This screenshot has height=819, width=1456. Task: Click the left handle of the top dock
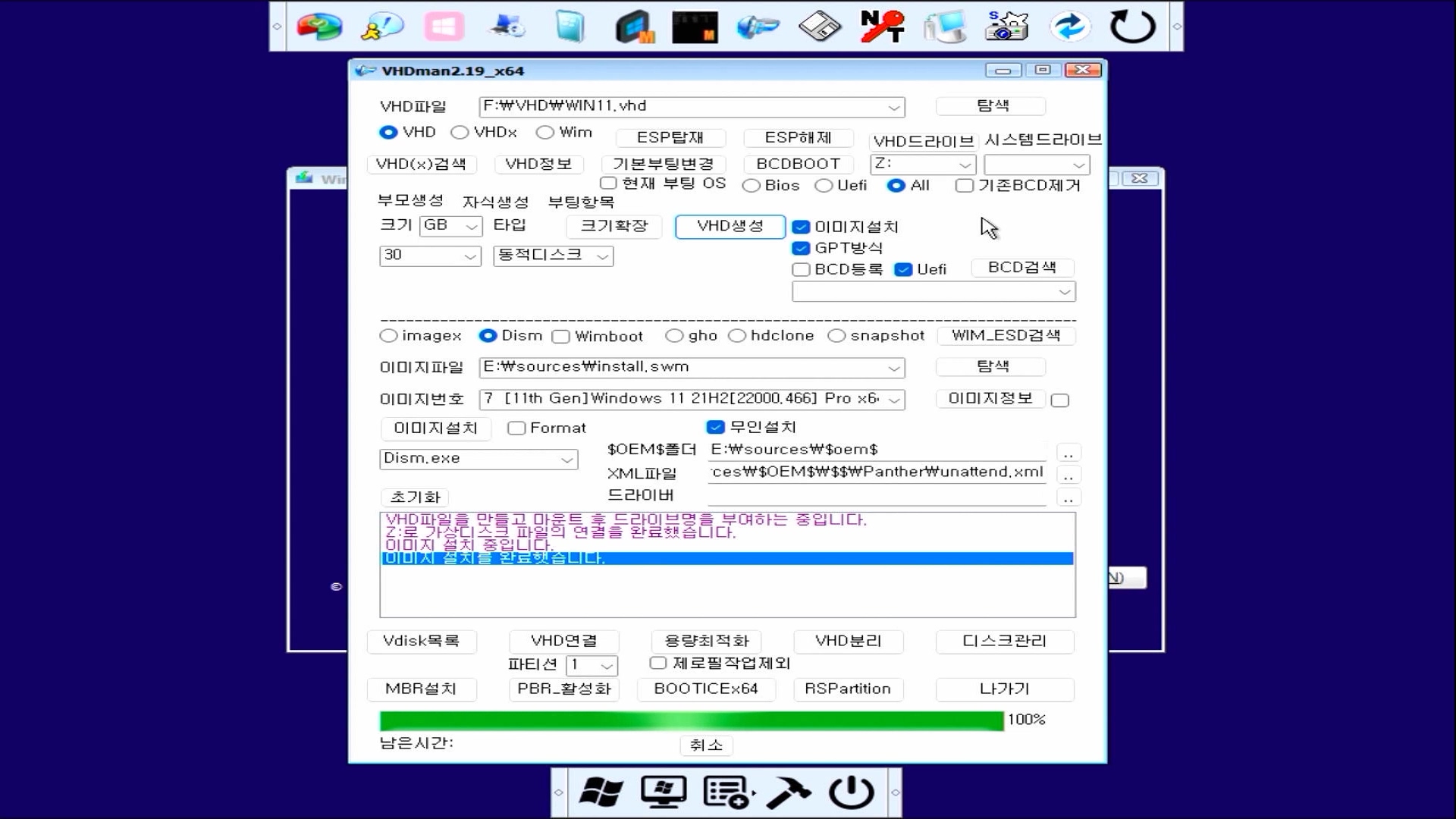(x=278, y=27)
